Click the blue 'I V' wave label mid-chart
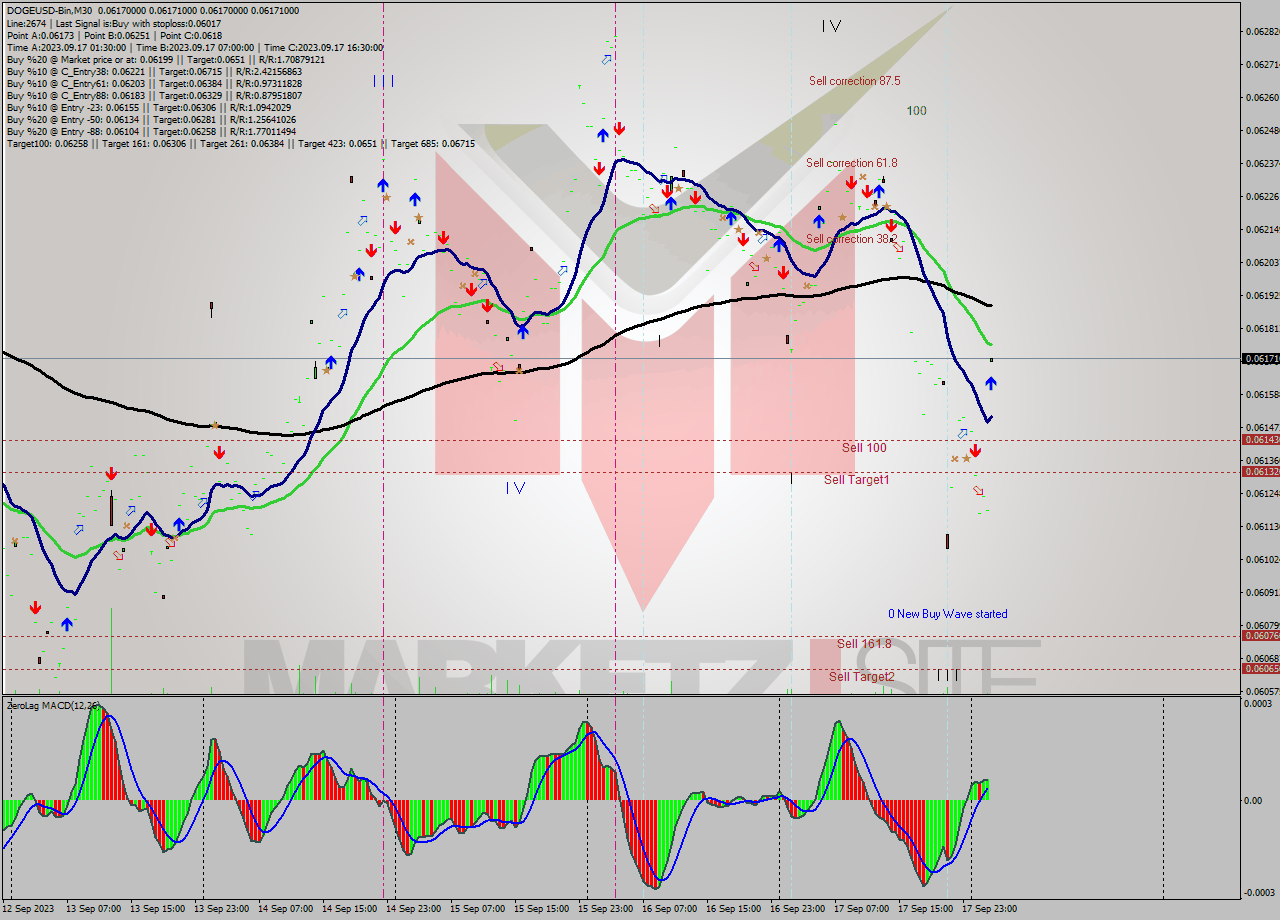The image size is (1280, 920). (x=515, y=488)
